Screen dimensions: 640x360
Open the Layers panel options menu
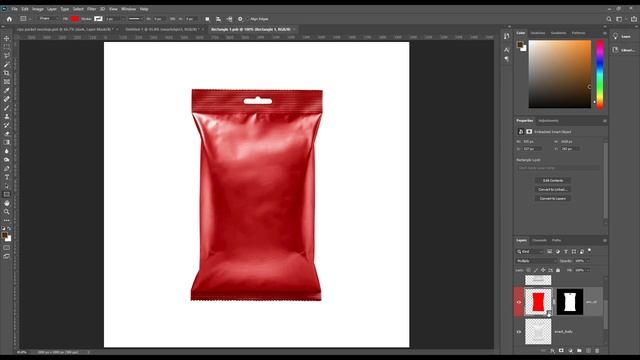pyautogui.click(x=604, y=240)
